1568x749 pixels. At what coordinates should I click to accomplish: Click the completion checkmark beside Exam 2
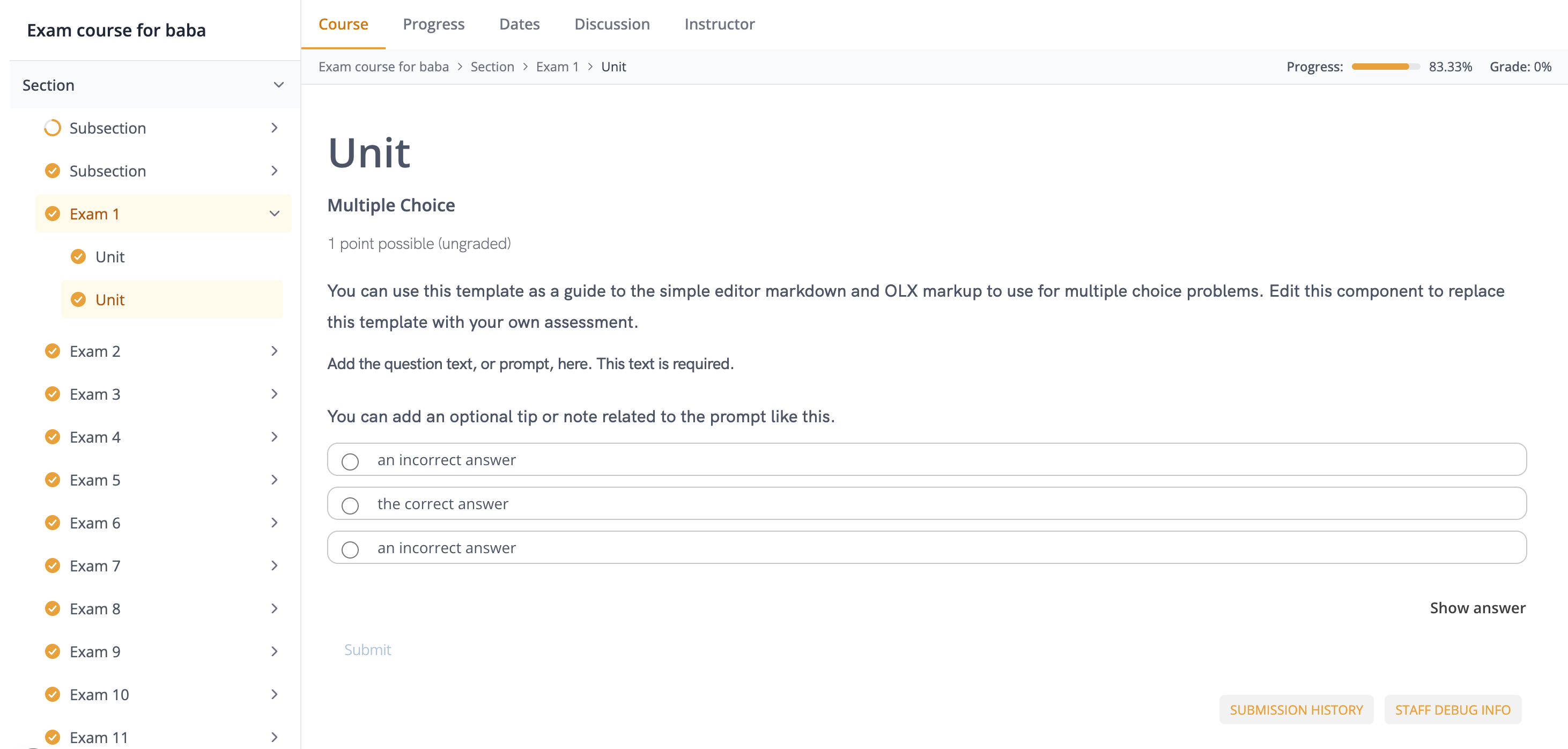tap(53, 351)
